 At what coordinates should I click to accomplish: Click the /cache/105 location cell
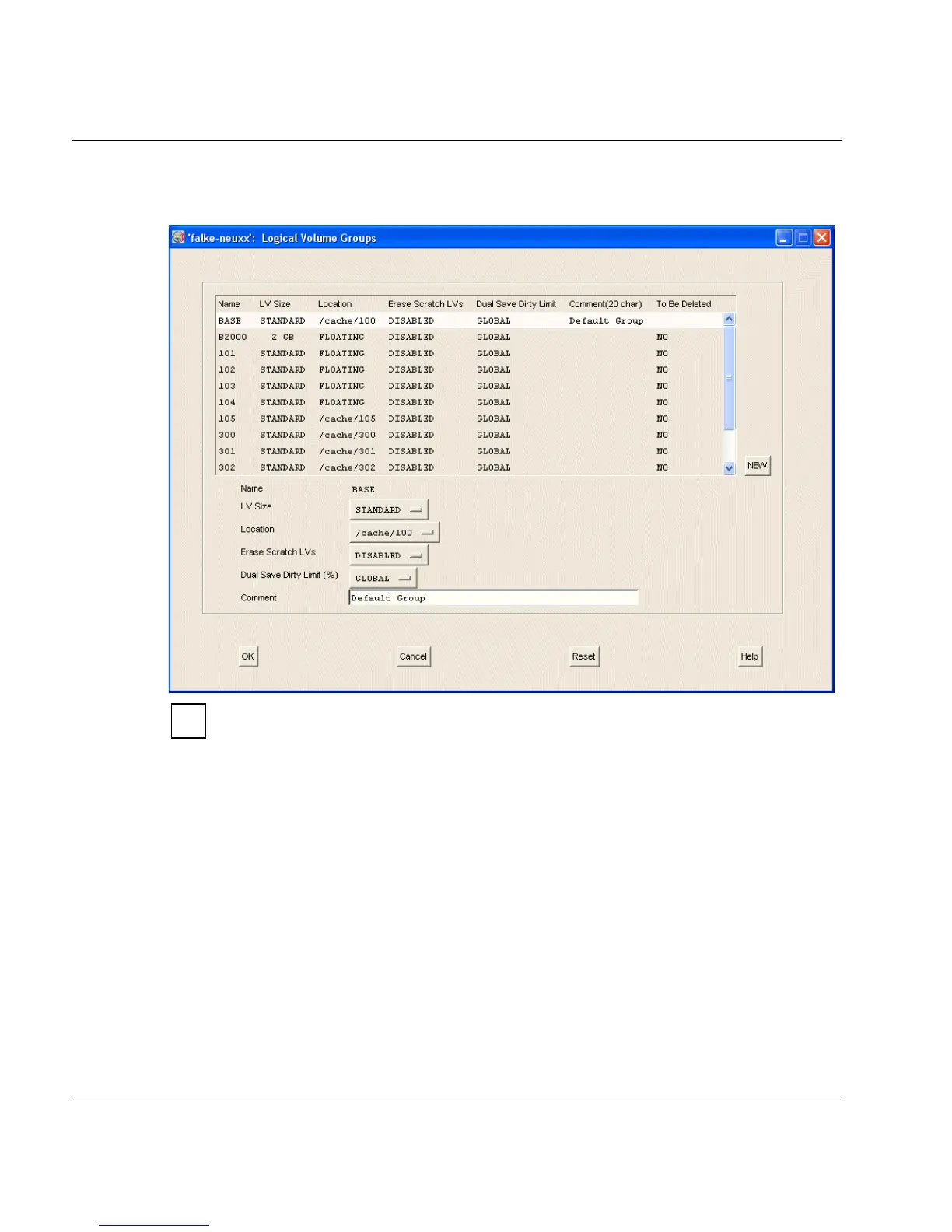[x=347, y=418]
